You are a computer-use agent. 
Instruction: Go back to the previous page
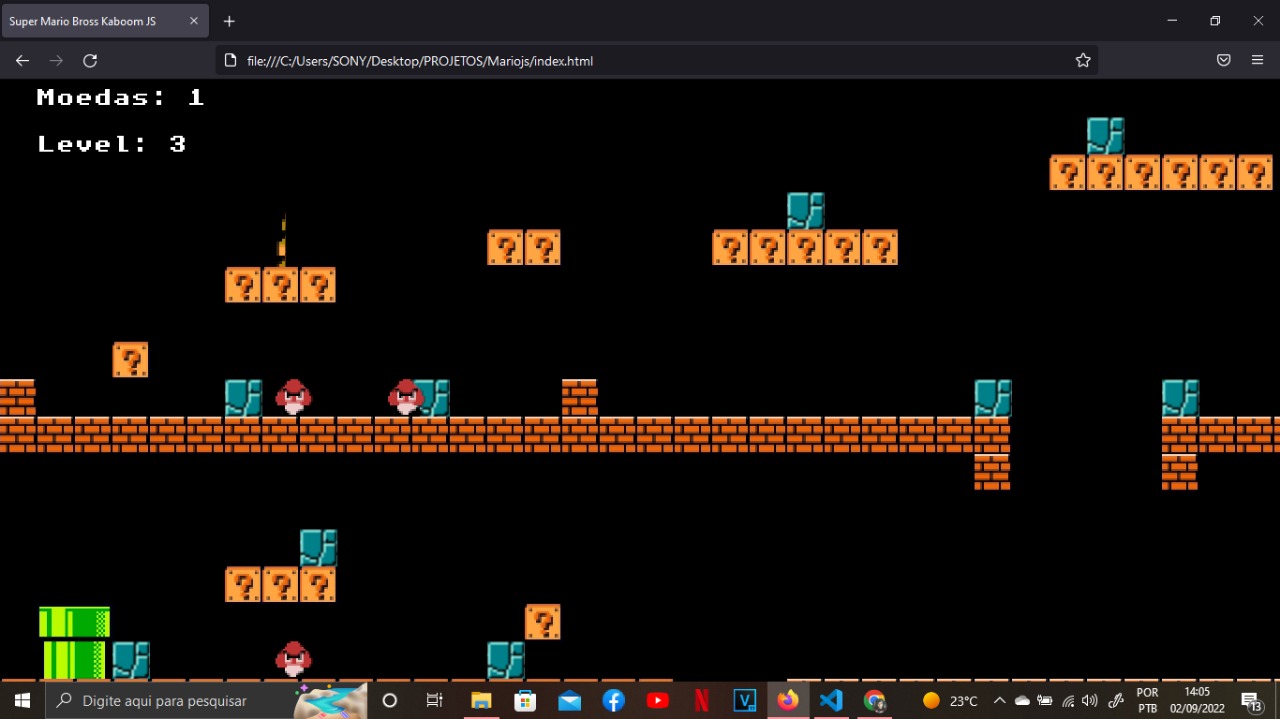point(22,61)
